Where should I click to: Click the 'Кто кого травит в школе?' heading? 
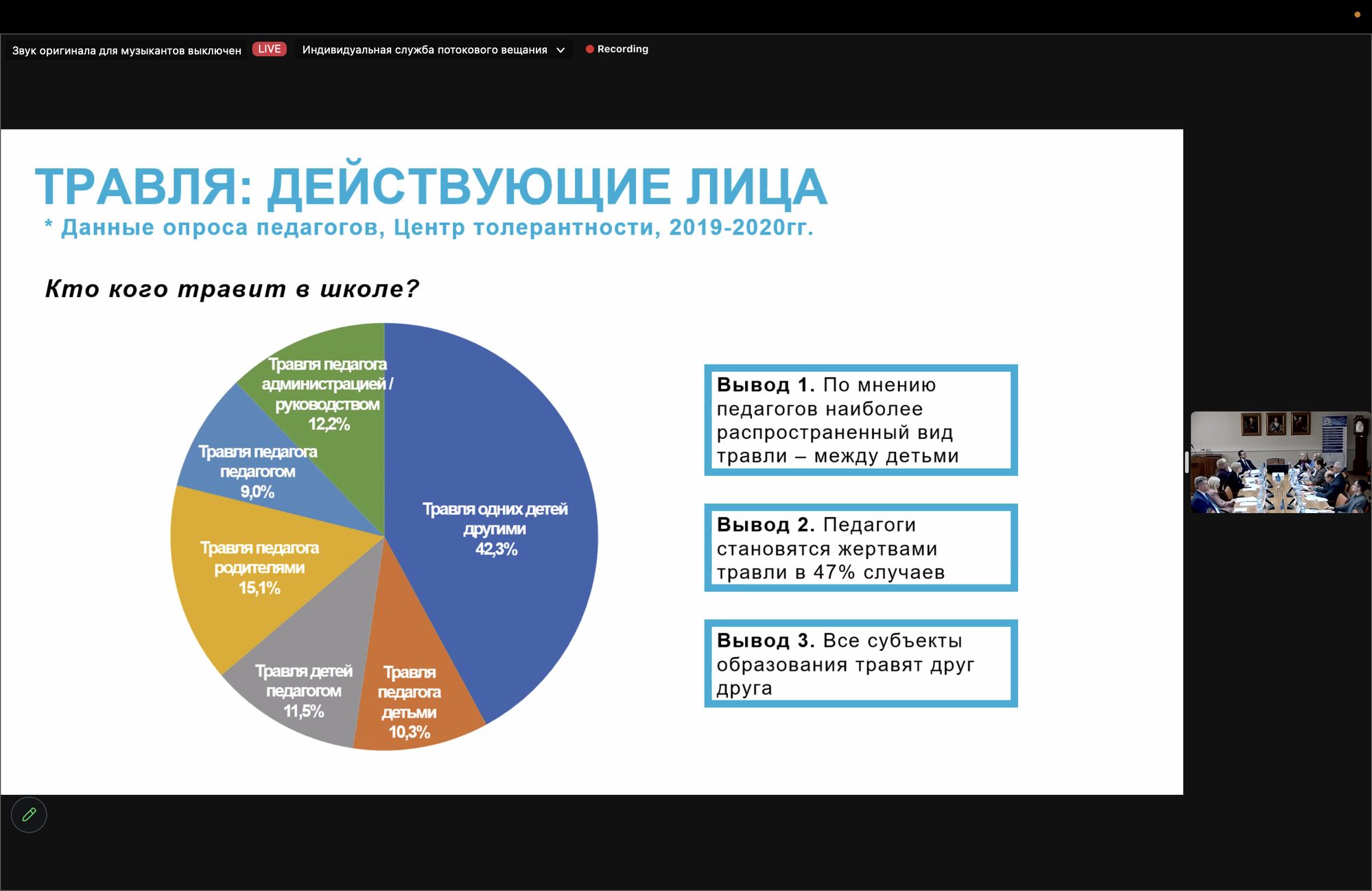tap(232, 289)
